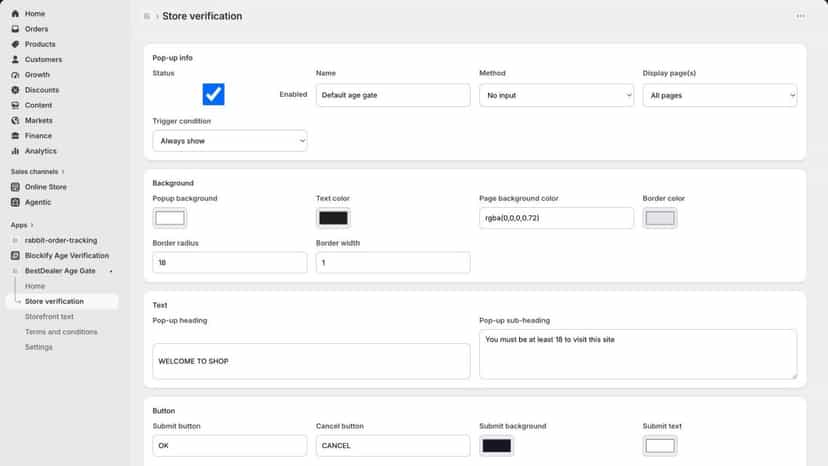
Task: Expand the Sales channels section chevron
Action: coord(63,172)
